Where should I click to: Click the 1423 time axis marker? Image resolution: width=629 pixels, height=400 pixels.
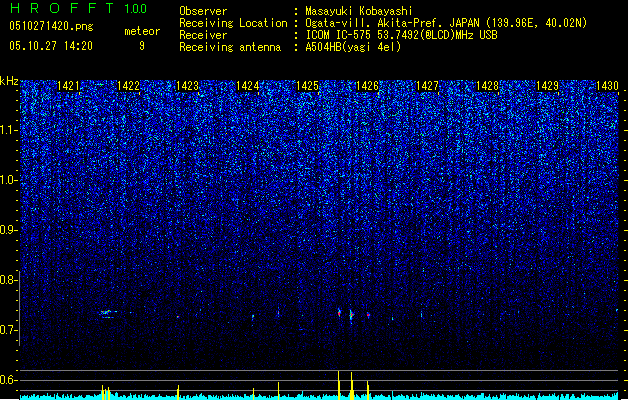188,86
